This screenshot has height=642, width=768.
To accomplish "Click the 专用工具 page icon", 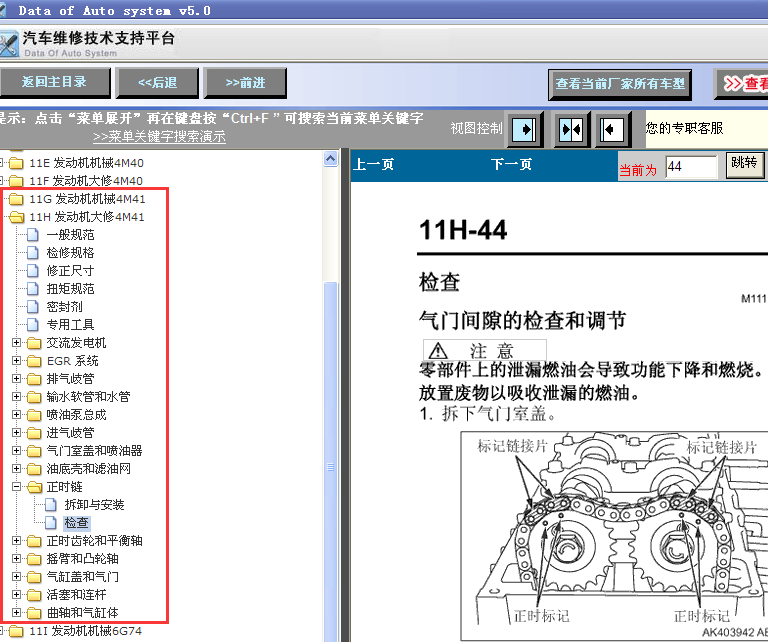I will pos(33,325).
